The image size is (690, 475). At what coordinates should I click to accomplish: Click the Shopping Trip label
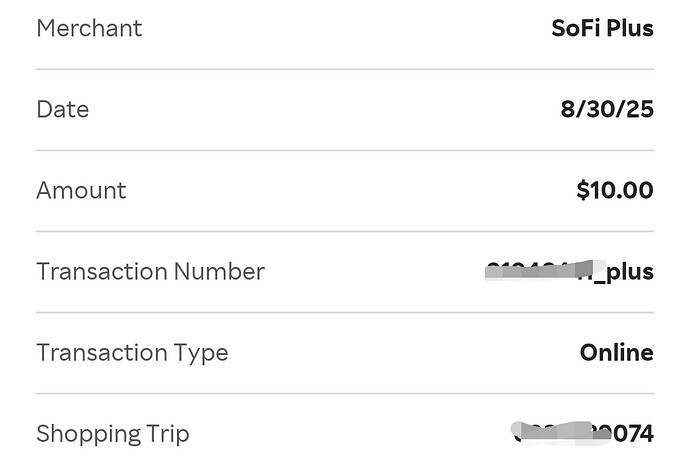coord(112,433)
